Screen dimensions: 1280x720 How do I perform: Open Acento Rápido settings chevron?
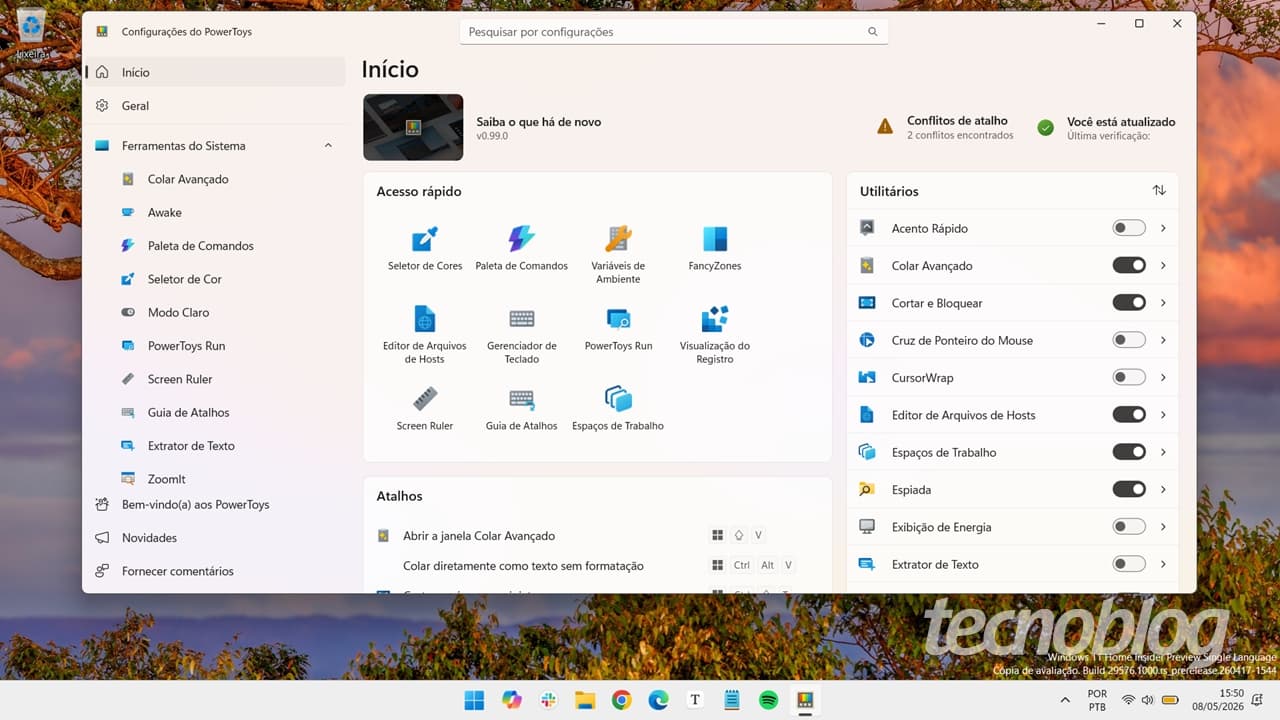pyautogui.click(x=1163, y=228)
